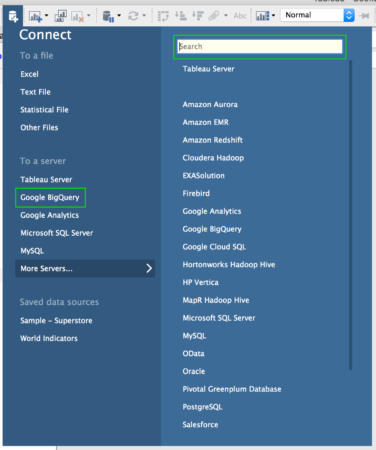Select Tableau Server in the server list
The width and height of the screenshot is (376, 450).
coord(208,69)
